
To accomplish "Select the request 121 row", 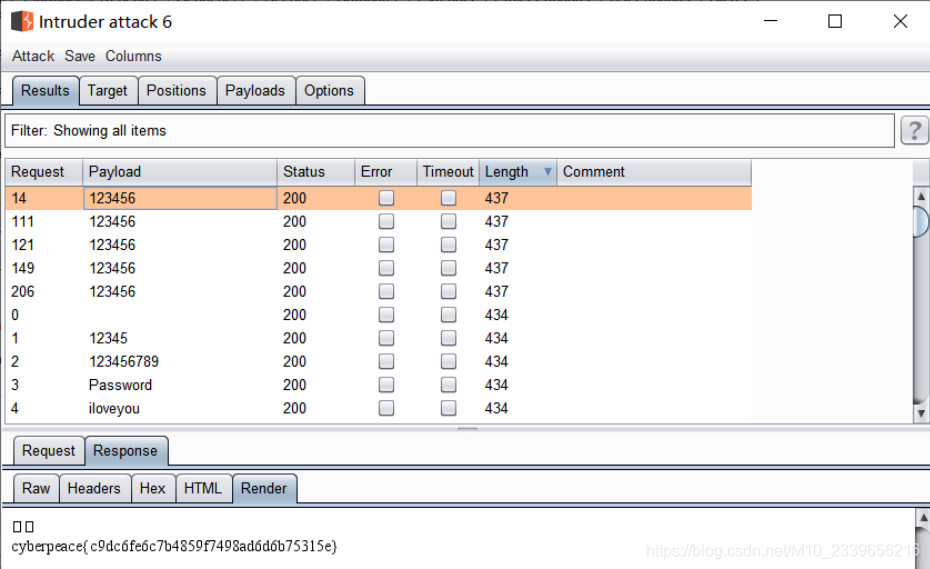I will pyautogui.click(x=378, y=244).
